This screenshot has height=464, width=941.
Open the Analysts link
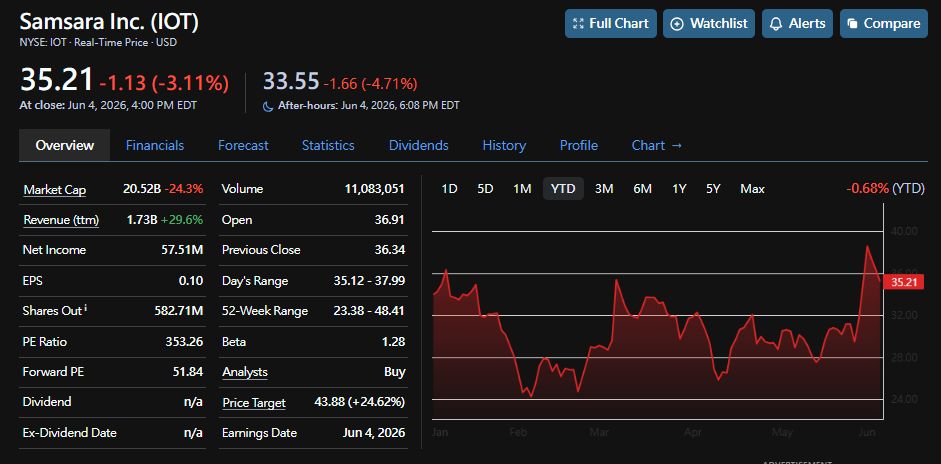[x=245, y=372]
